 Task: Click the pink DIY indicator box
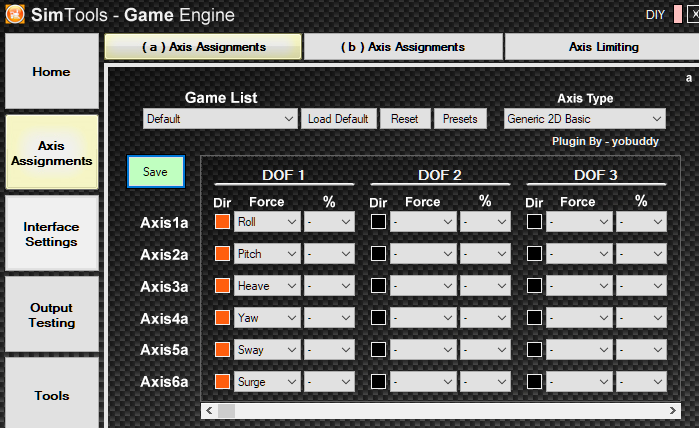click(678, 14)
